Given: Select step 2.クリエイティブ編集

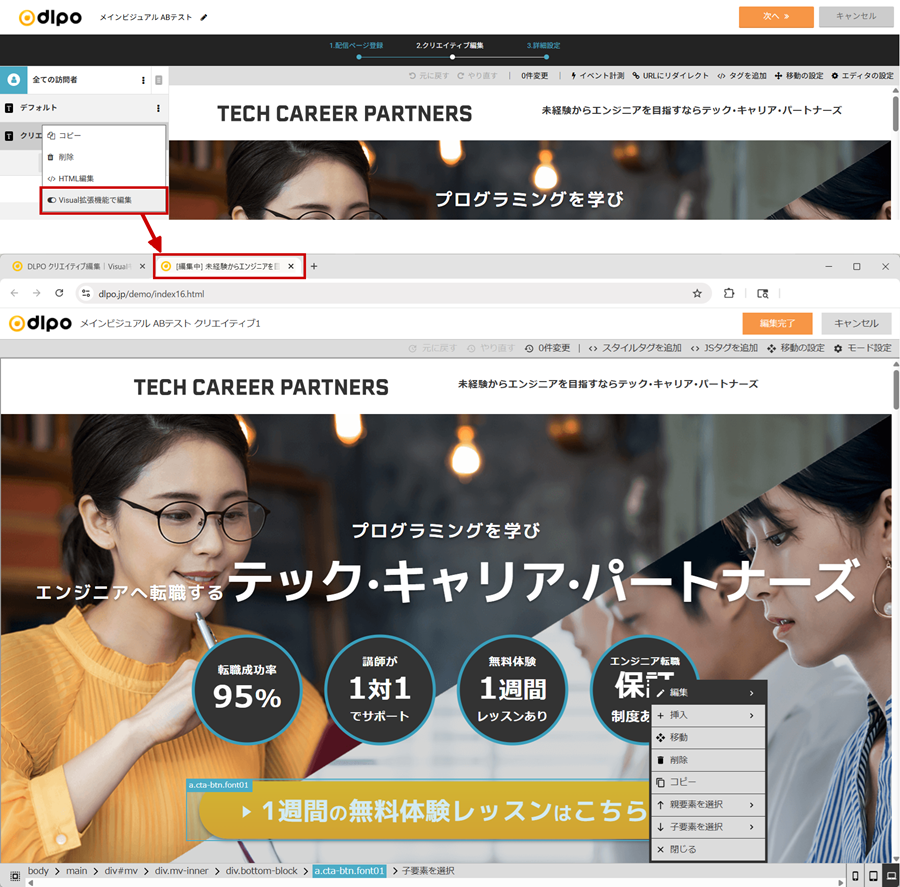Looking at the screenshot, I should [x=449, y=45].
